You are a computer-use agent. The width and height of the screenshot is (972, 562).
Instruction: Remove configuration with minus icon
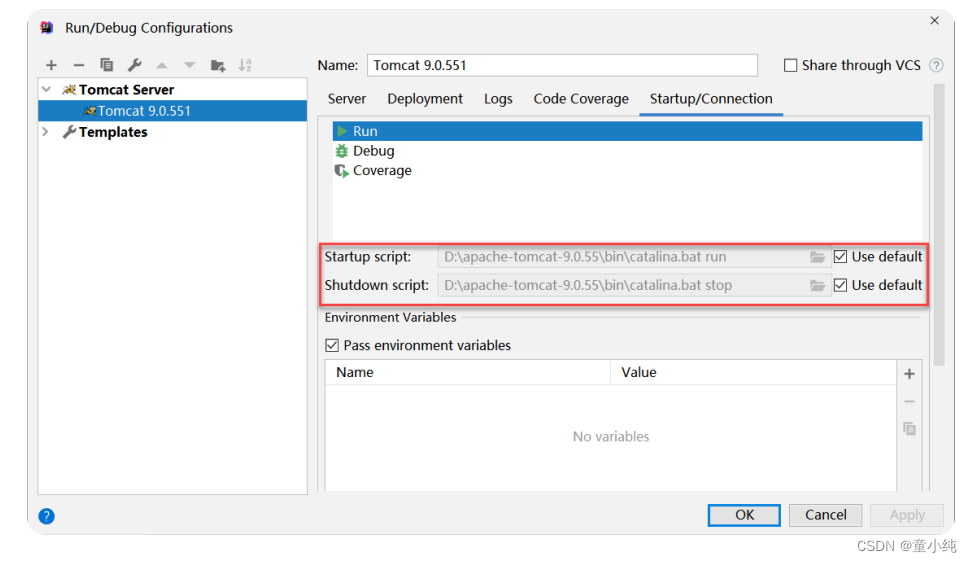[79, 65]
